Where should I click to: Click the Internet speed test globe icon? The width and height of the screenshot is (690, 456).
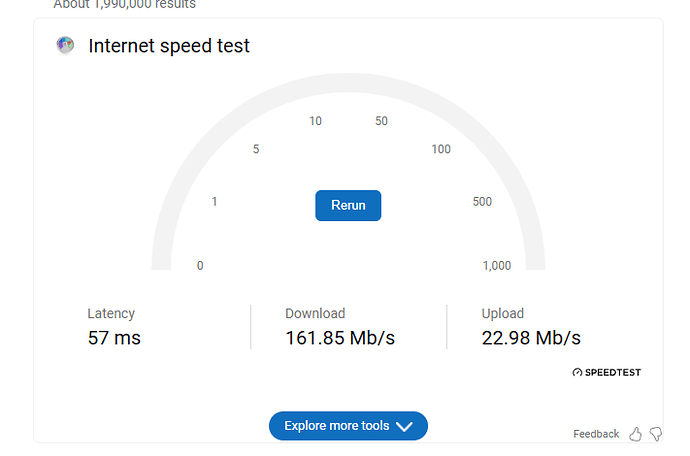coord(65,45)
